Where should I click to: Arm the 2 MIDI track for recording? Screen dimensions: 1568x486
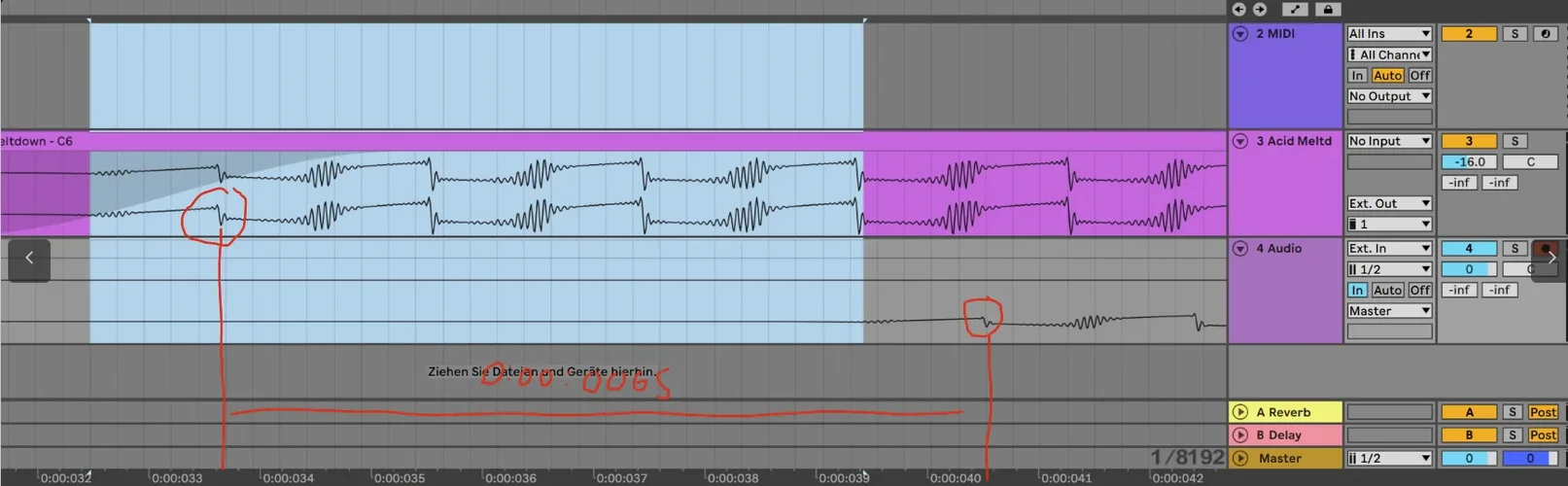click(1546, 33)
